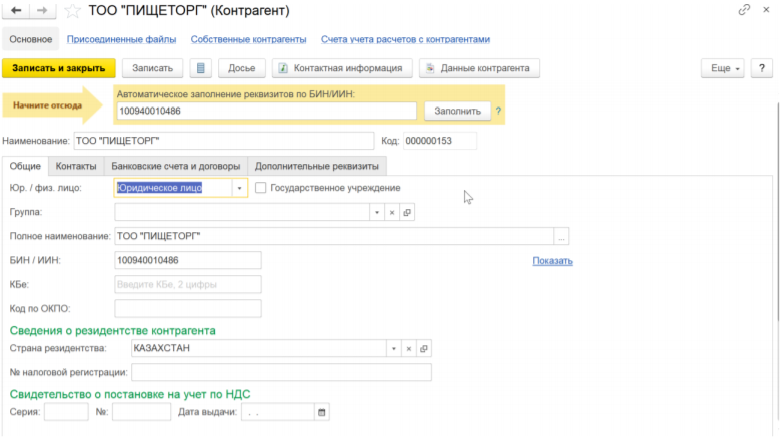Click into the Наименование field

click(x=224, y=141)
